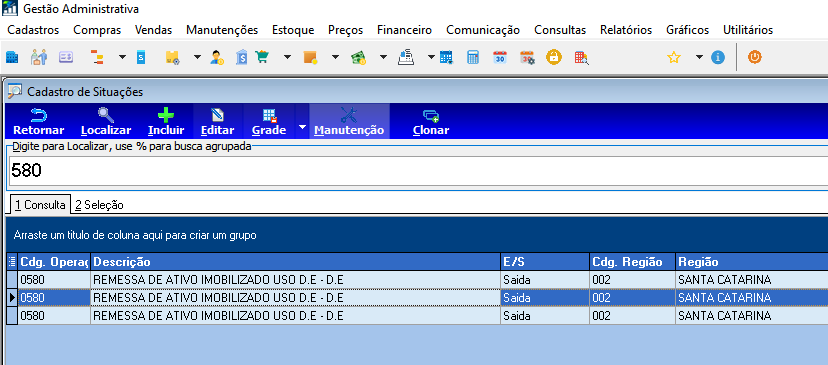Open the Gráficos menu
This screenshot has width=828, height=365.
point(688,30)
